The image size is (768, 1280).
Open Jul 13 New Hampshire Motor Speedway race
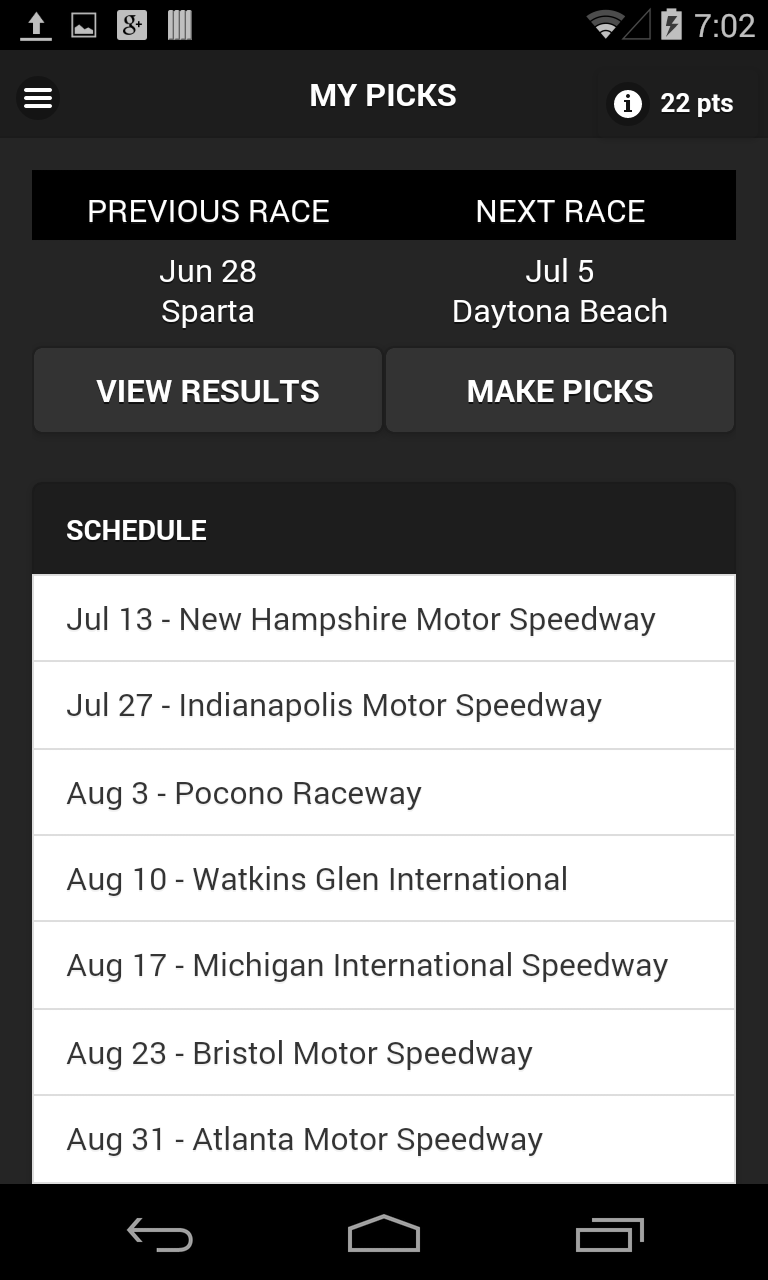[384, 619]
